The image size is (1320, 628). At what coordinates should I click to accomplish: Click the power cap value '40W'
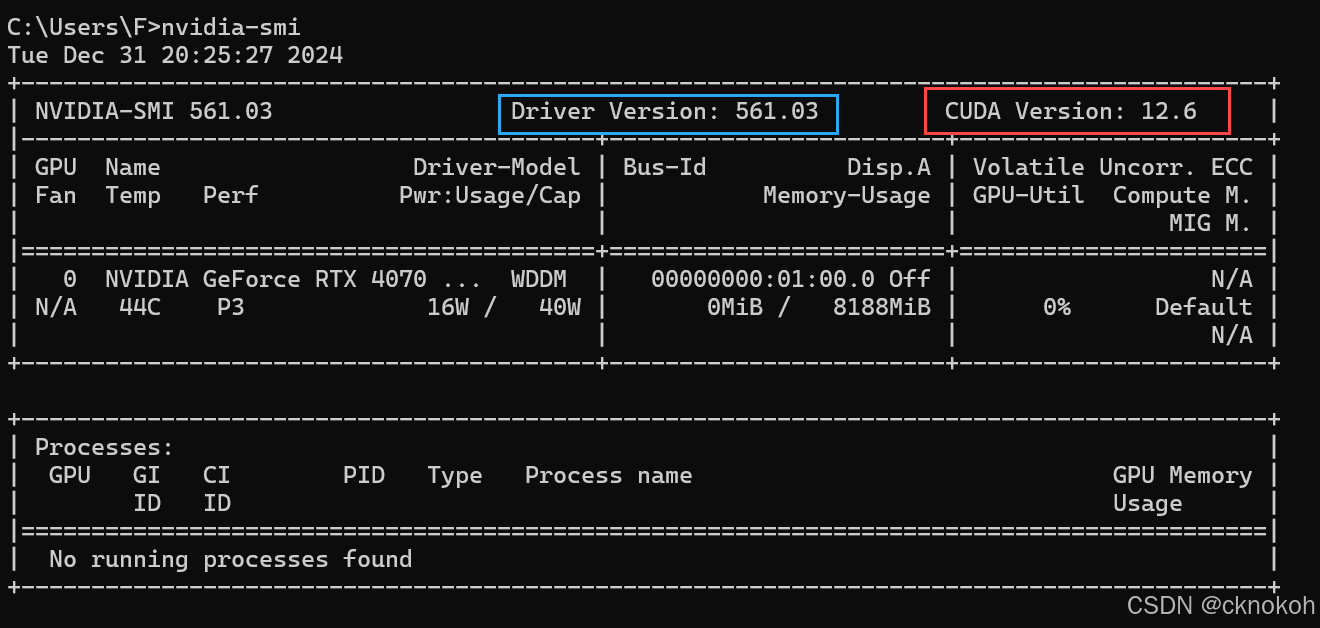click(x=560, y=307)
